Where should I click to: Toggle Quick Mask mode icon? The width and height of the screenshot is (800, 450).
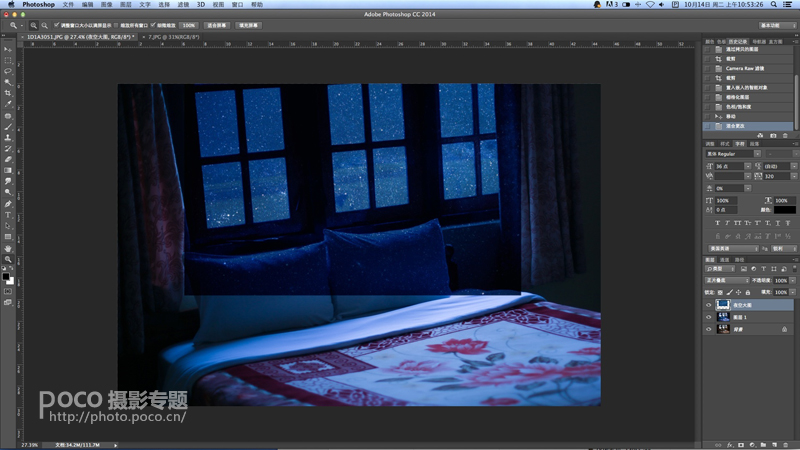(x=8, y=291)
